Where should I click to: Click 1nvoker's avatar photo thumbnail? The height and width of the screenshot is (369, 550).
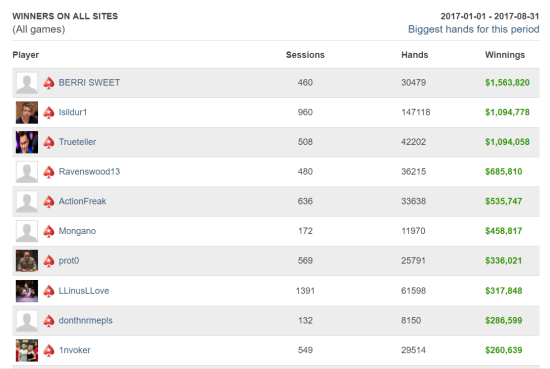click(27, 350)
